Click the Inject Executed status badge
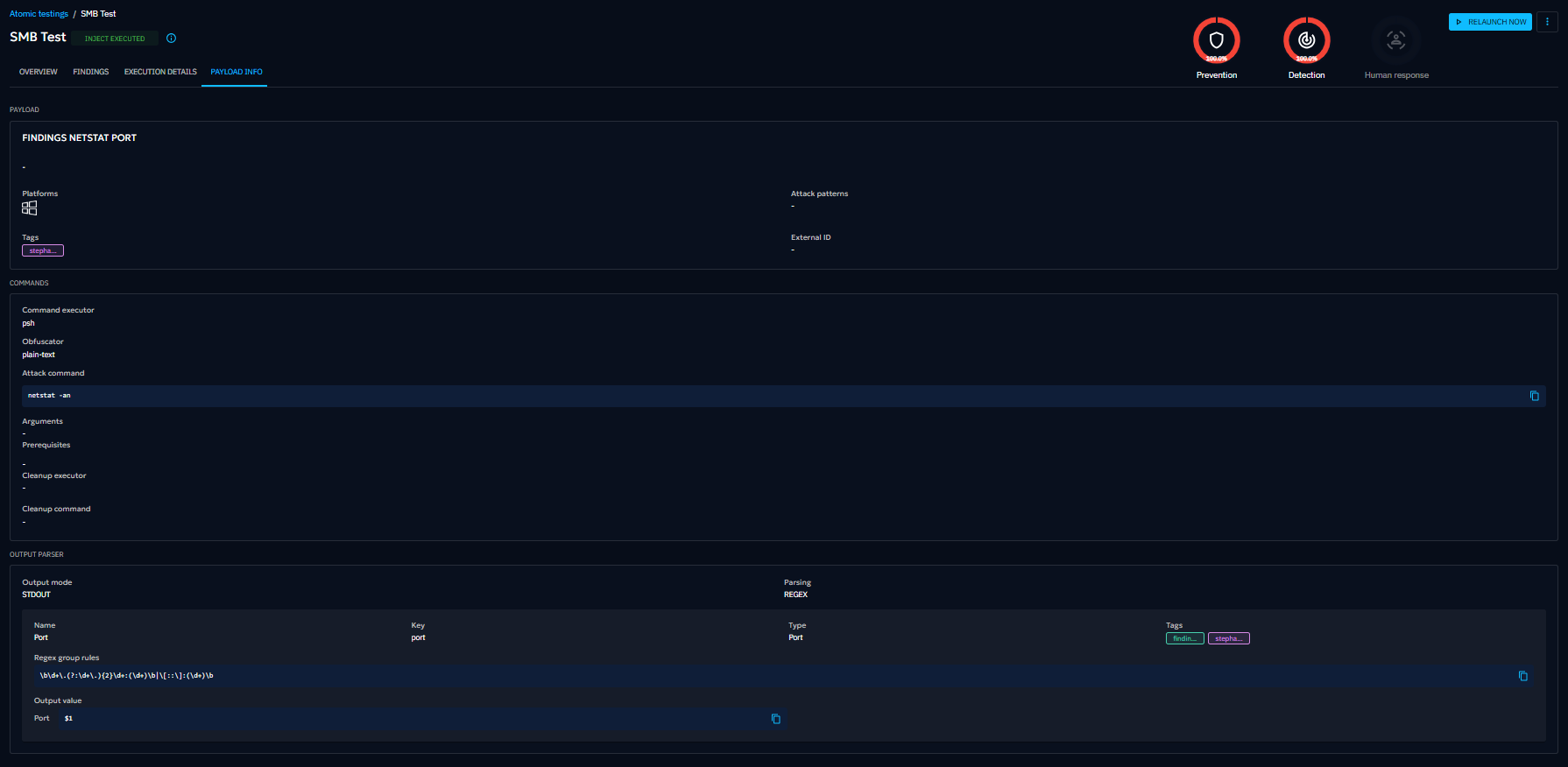 [x=115, y=39]
